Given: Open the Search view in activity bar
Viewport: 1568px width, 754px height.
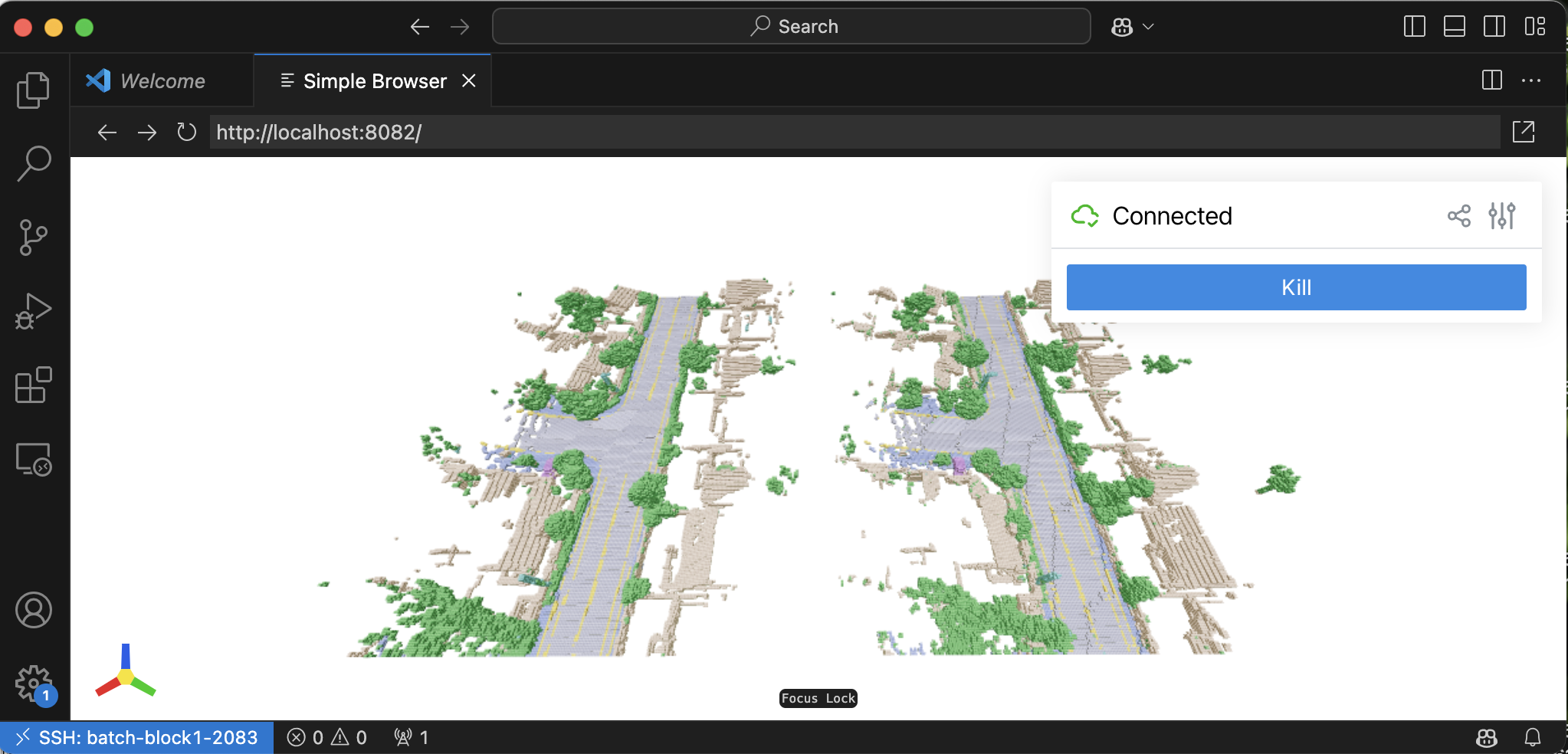Looking at the screenshot, I should (x=34, y=164).
